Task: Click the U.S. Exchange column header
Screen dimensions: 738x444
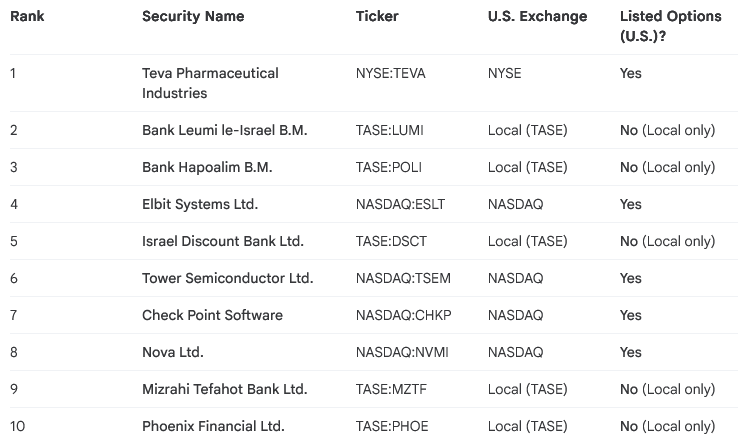Action: coord(537,17)
